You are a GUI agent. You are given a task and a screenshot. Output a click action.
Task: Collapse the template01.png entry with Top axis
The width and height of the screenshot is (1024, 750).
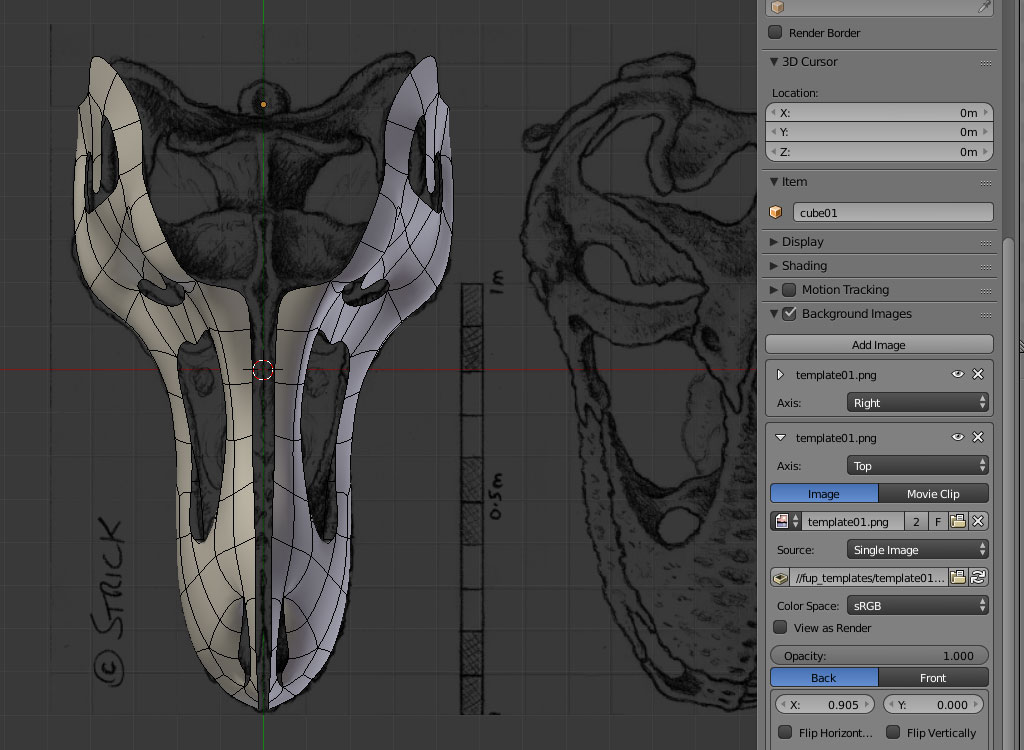coord(780,438)
